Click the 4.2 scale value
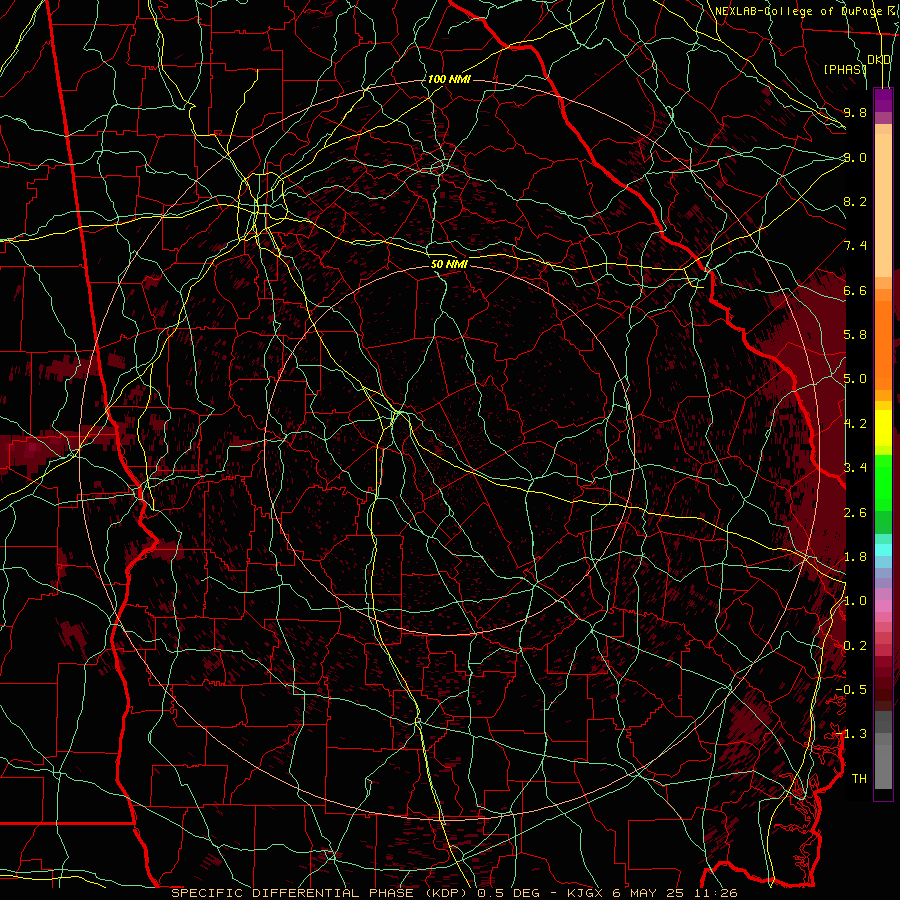Screen dimensions: 900x900 coord(855,424)
